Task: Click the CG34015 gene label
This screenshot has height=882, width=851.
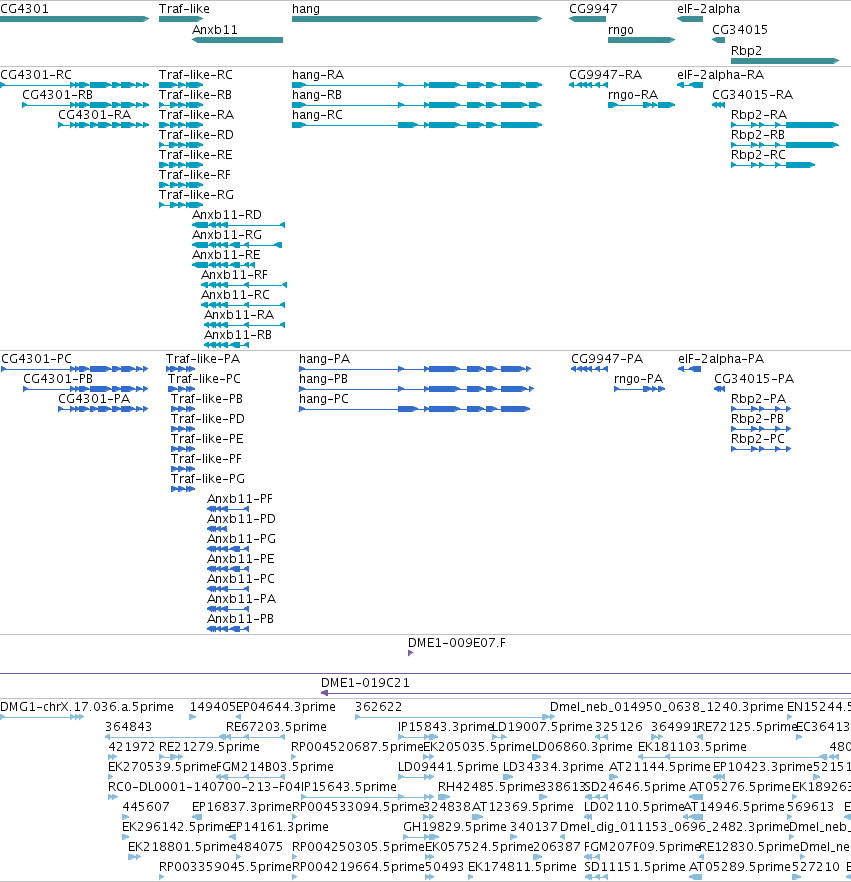Action: [740, 30]
